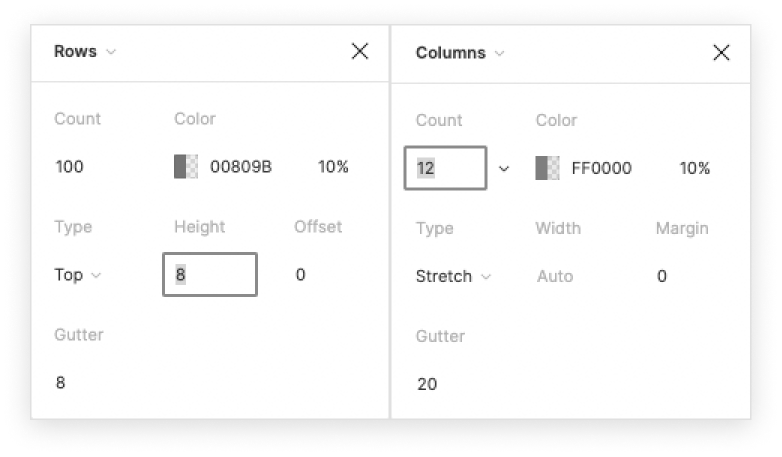Image resolution: width=782 pixels, height=457 pixels.
Task: Click the row Count field showing 100
Action: pos(70,167)
